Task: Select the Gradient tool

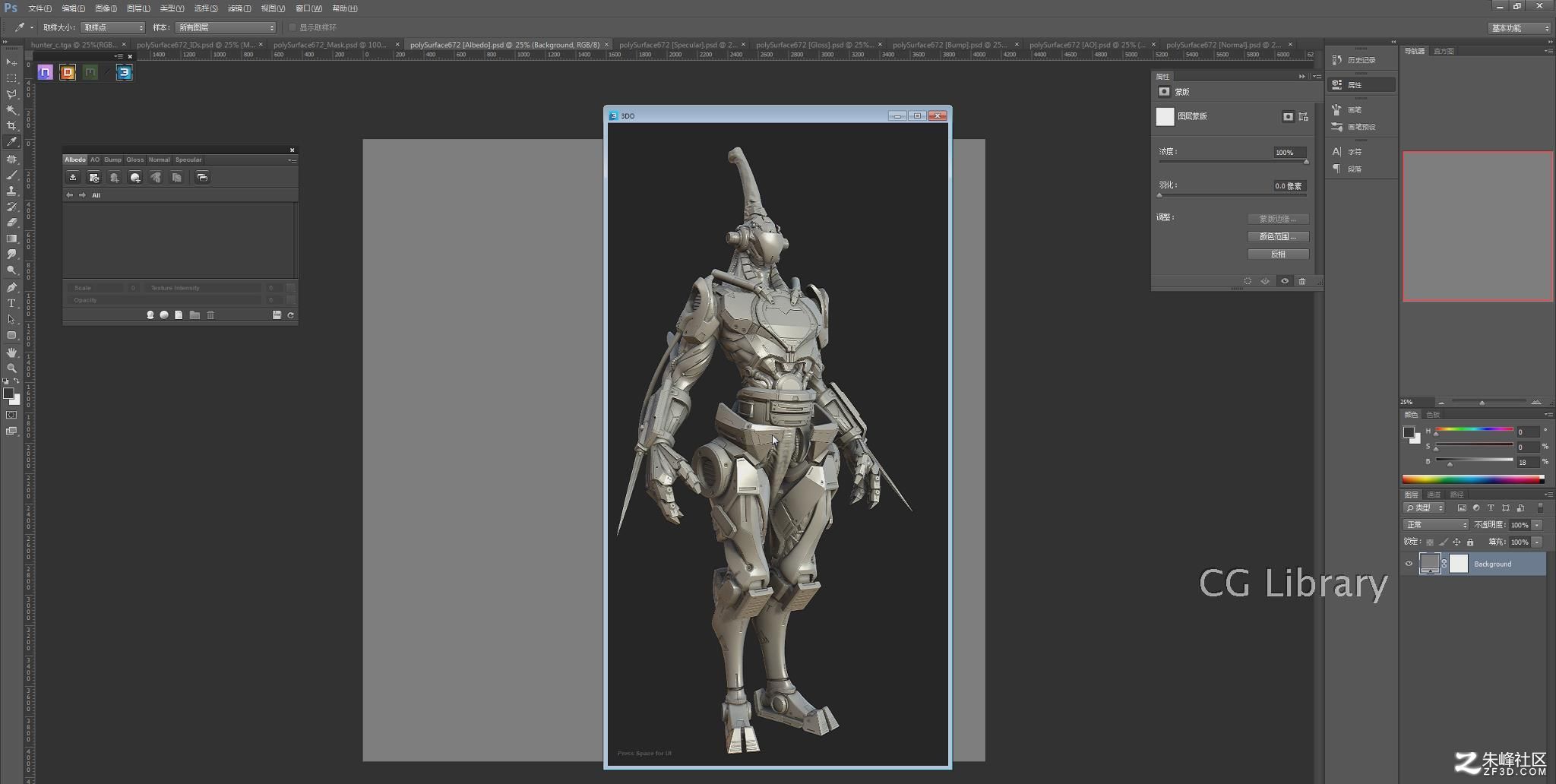Action: 11,239
